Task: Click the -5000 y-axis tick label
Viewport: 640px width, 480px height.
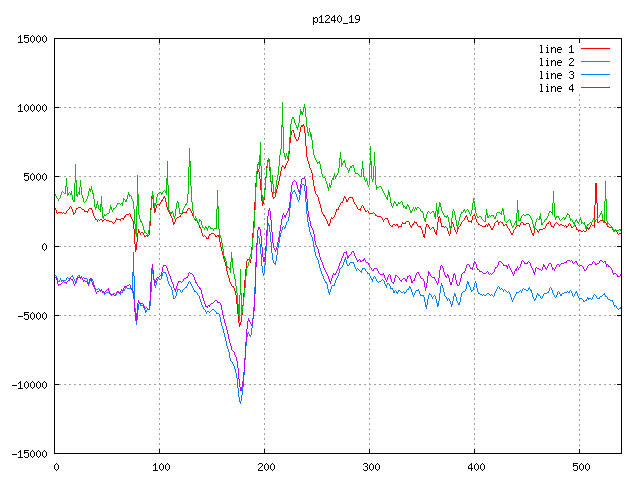Action: (x=32, y=315)
